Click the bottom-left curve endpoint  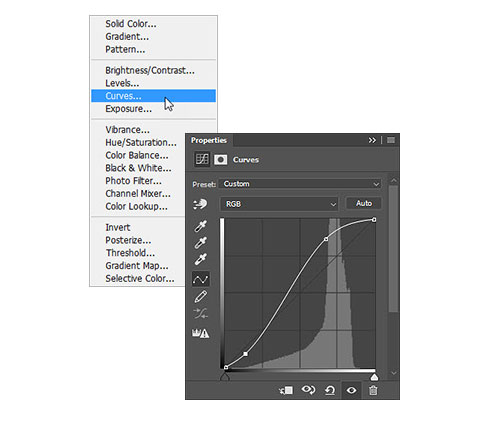(226, 367)
